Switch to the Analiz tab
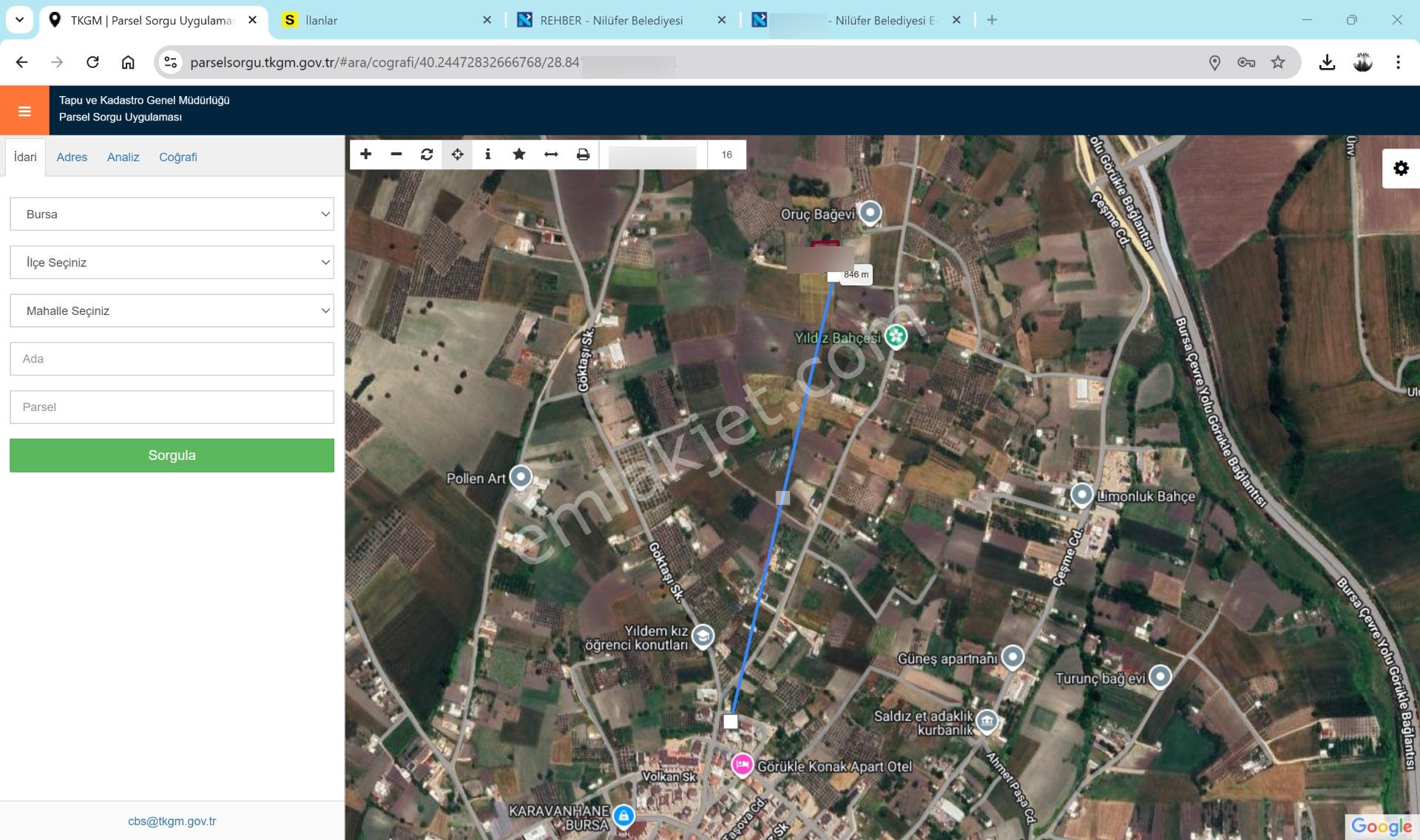 [x=123, y=157]
